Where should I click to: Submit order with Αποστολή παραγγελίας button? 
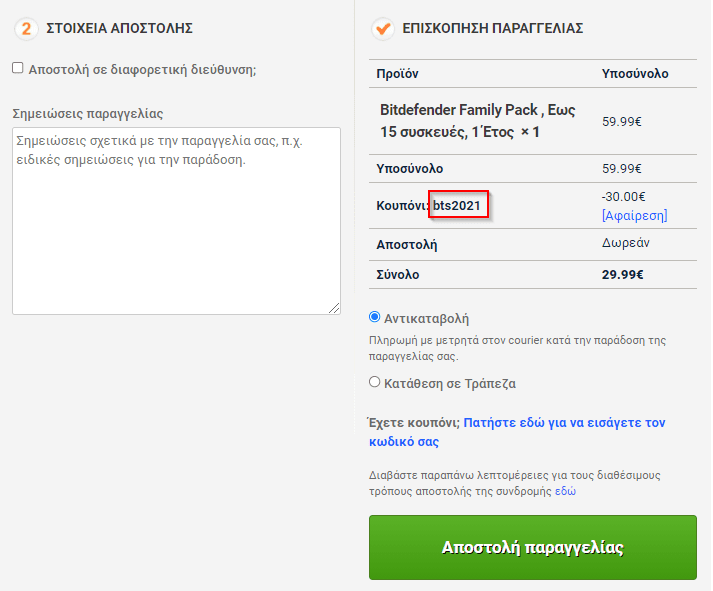532,547
